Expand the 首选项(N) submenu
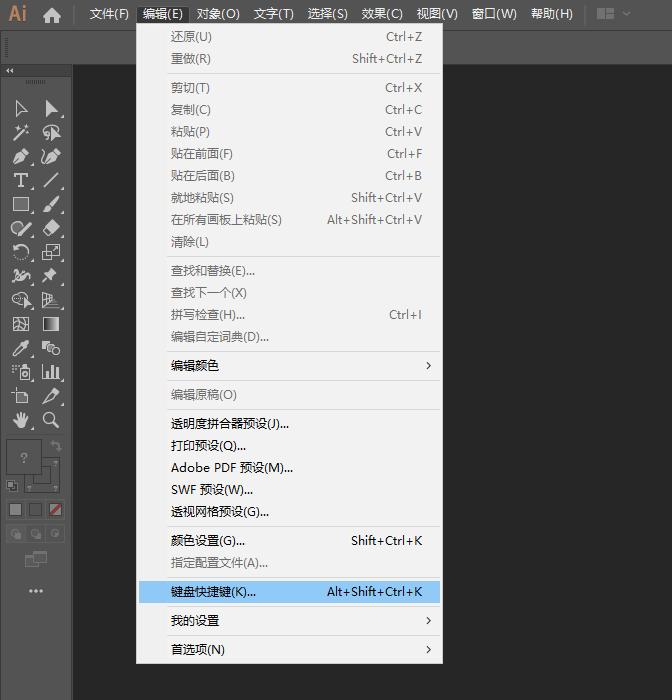672x700 pixels. pyautogui.click(x=289, y=650)
